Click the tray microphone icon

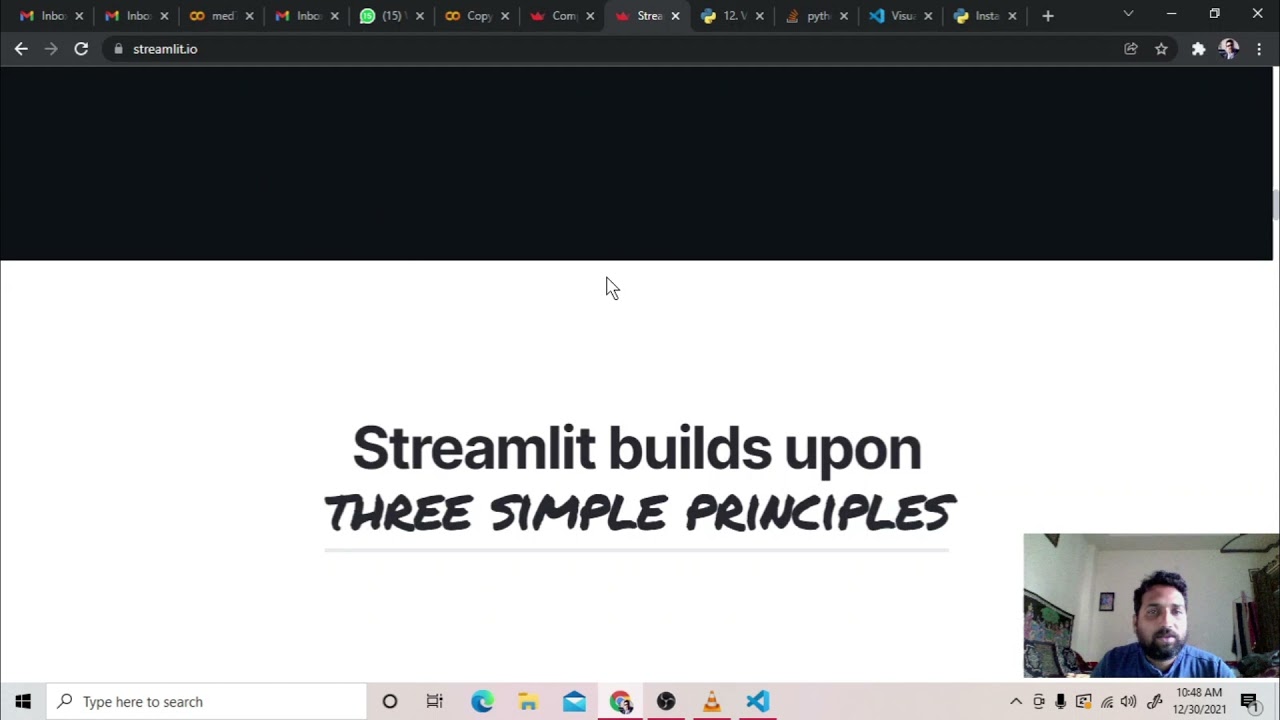point(1060,701)
